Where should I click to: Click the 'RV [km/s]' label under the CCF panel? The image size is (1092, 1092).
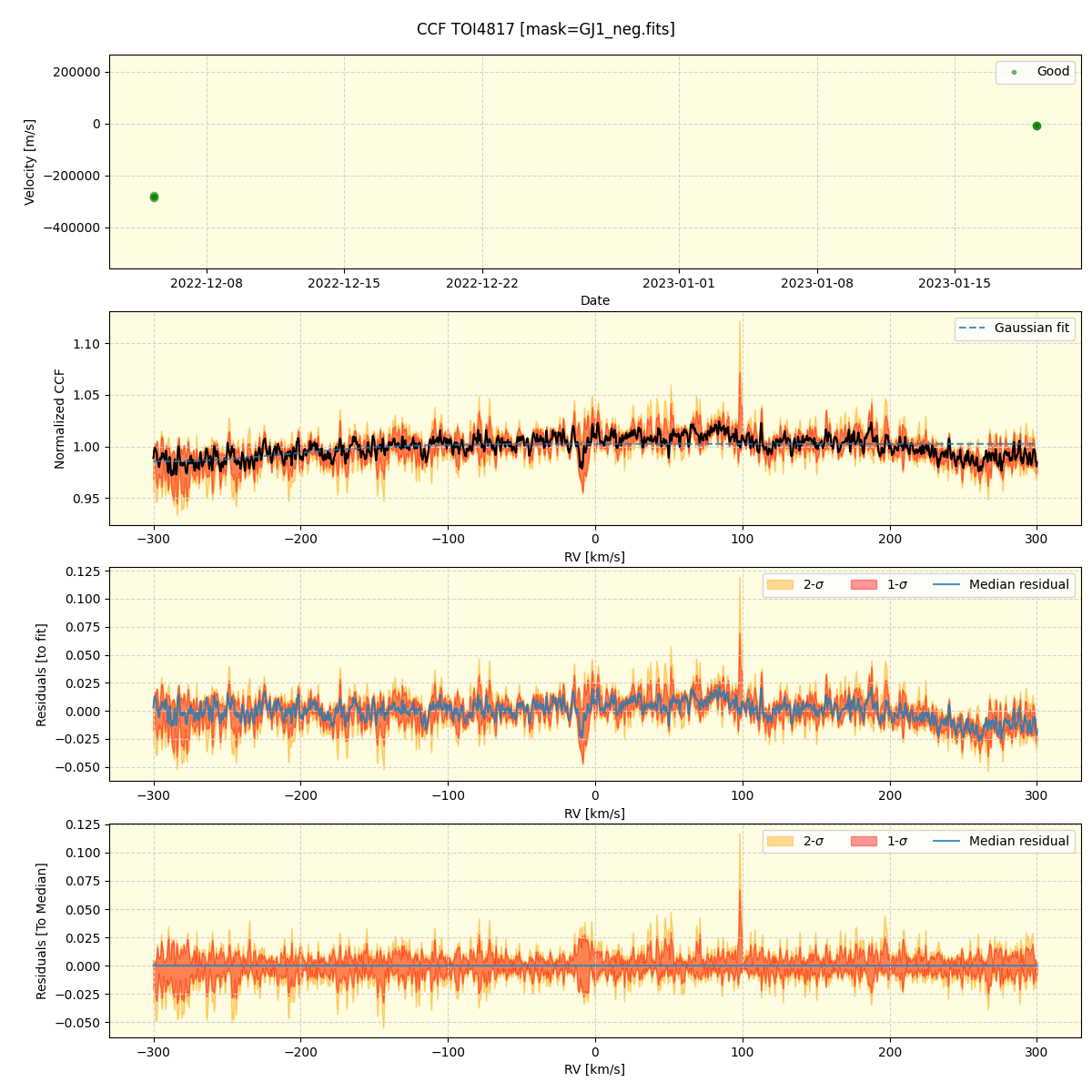[595, 557]
